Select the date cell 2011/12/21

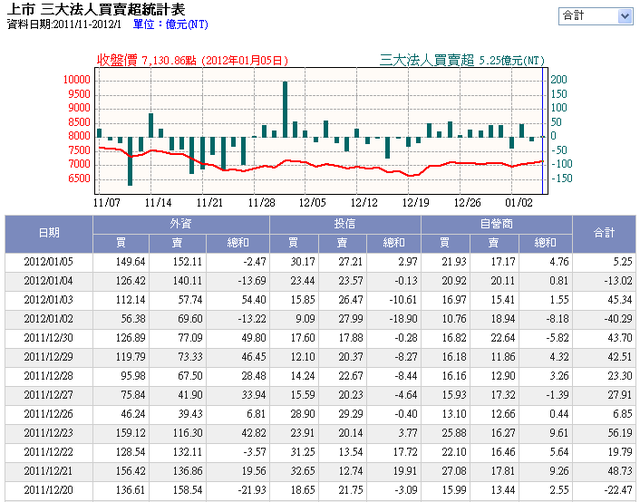point(49,471)
